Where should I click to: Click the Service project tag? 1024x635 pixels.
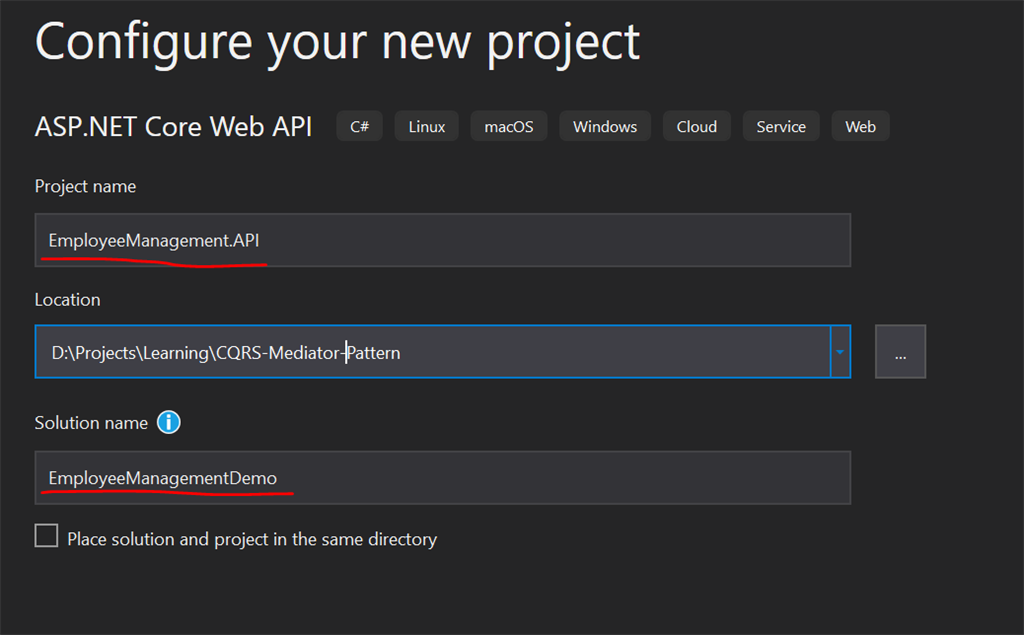tap(781, 126)
